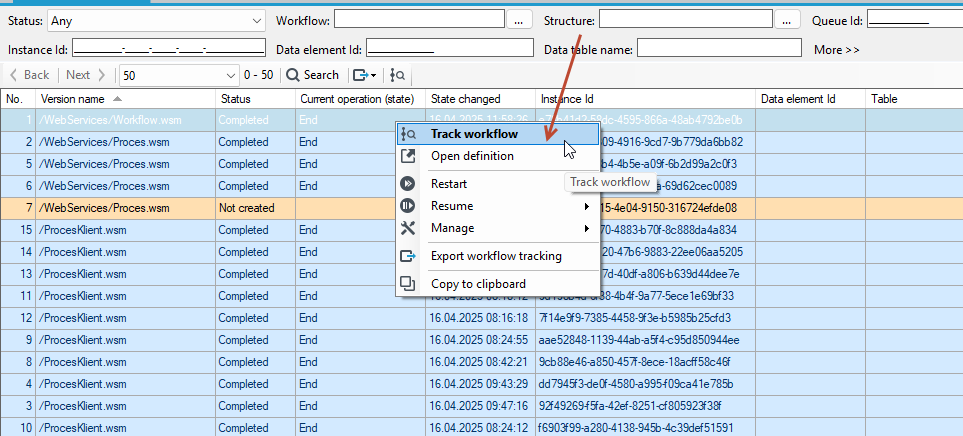Screen dimensions: 963x436
Task: Select Copy to clipboard menu entry
Action: click(478, 284)
